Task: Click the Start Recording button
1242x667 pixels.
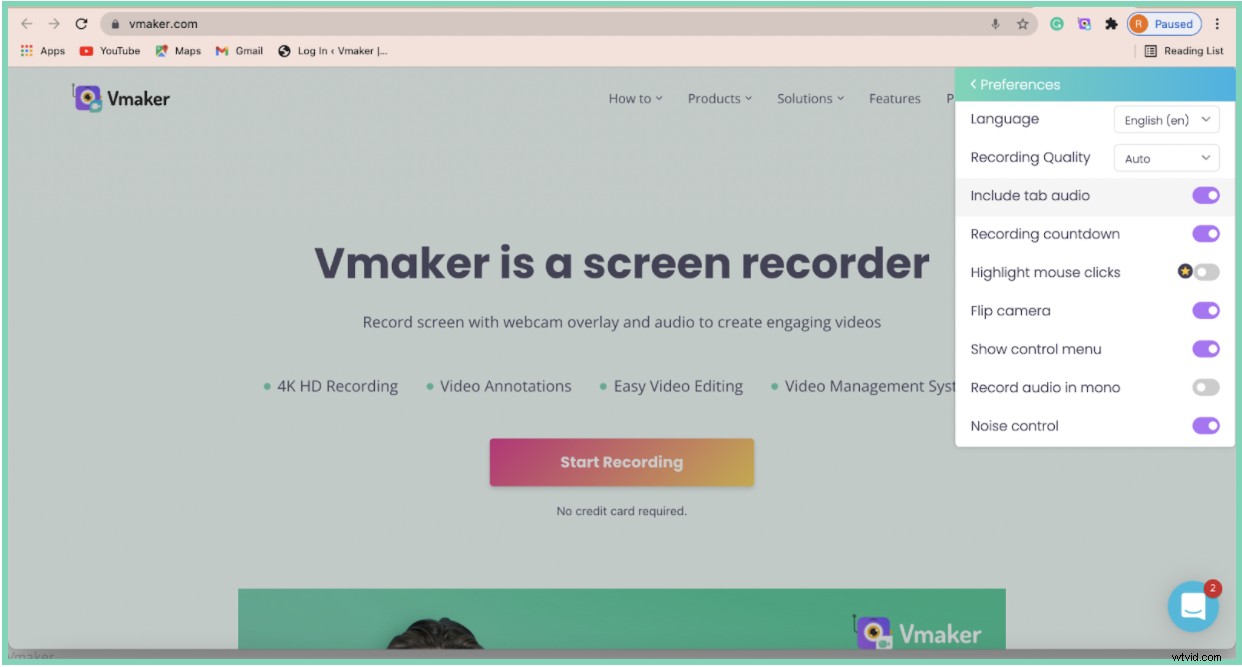Action: [621, 462]
